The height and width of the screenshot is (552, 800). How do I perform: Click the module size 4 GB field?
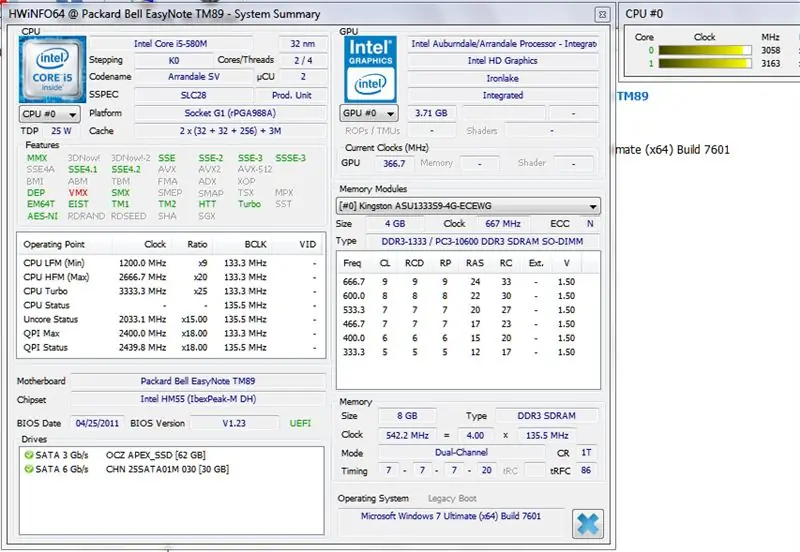tap(395, 223)
